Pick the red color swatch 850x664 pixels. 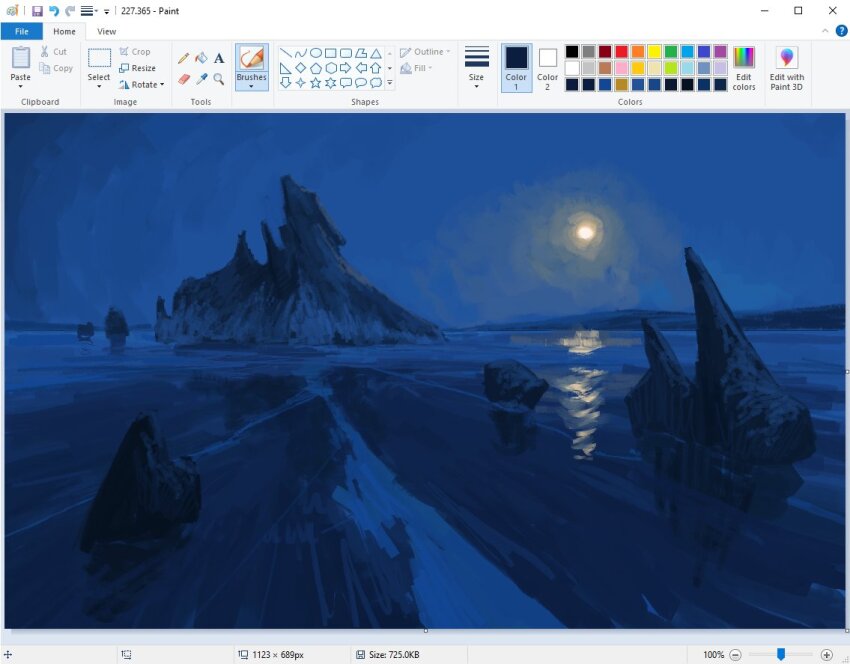621,52
